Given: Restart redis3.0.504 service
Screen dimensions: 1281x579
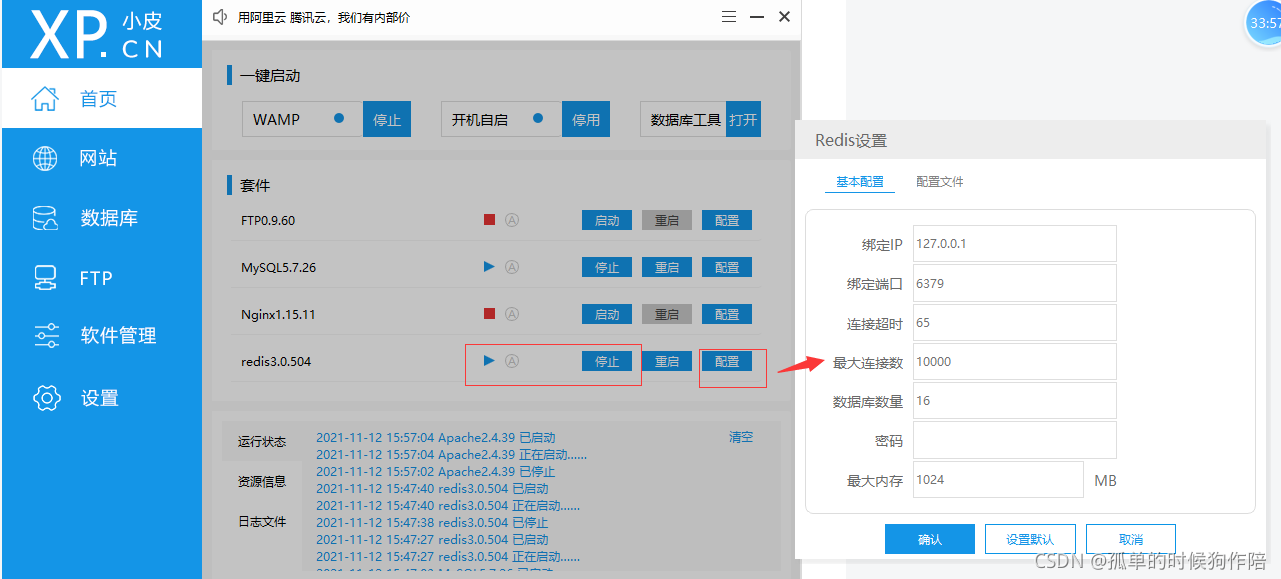Looking at the screenshot, I should pyautogui.click(x=667, y=361).
